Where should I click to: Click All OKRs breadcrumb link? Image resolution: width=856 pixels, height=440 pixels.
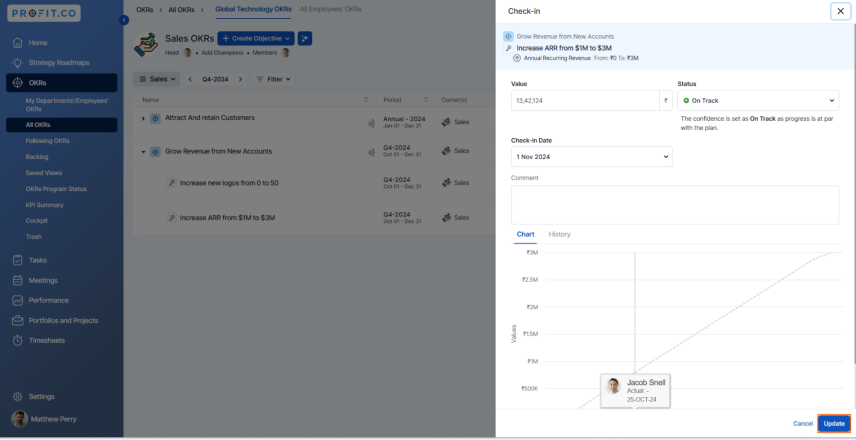tap(181, 10)
